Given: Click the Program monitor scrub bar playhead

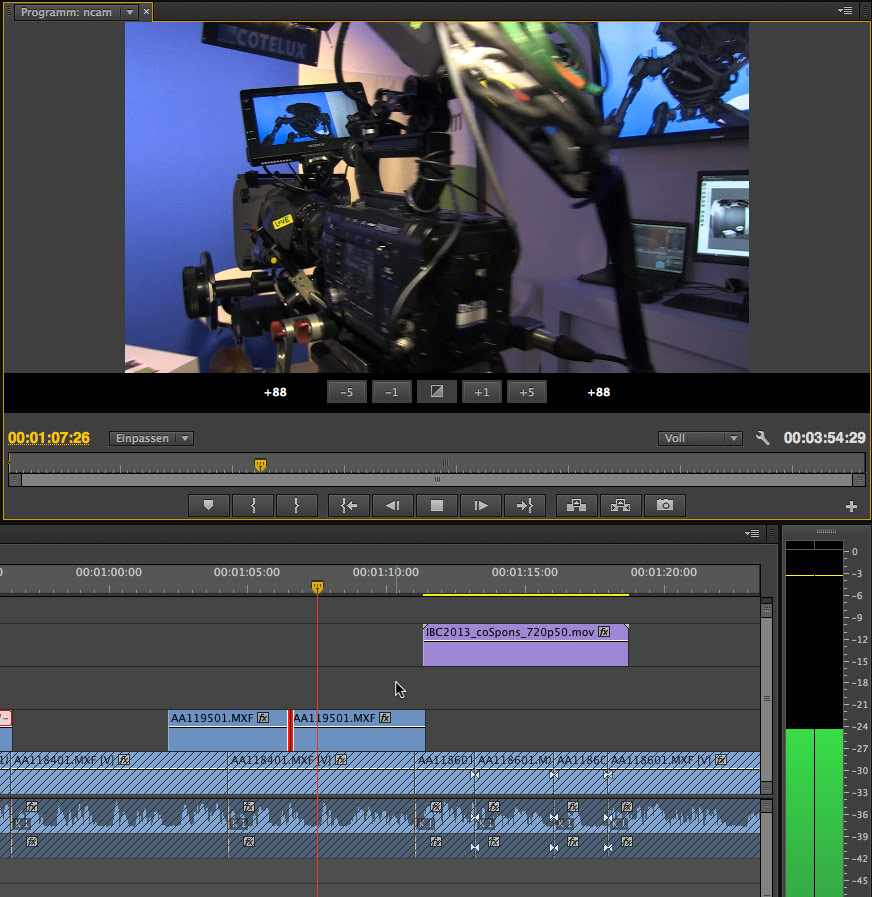Looking at the screenshot, I should 261,464.
